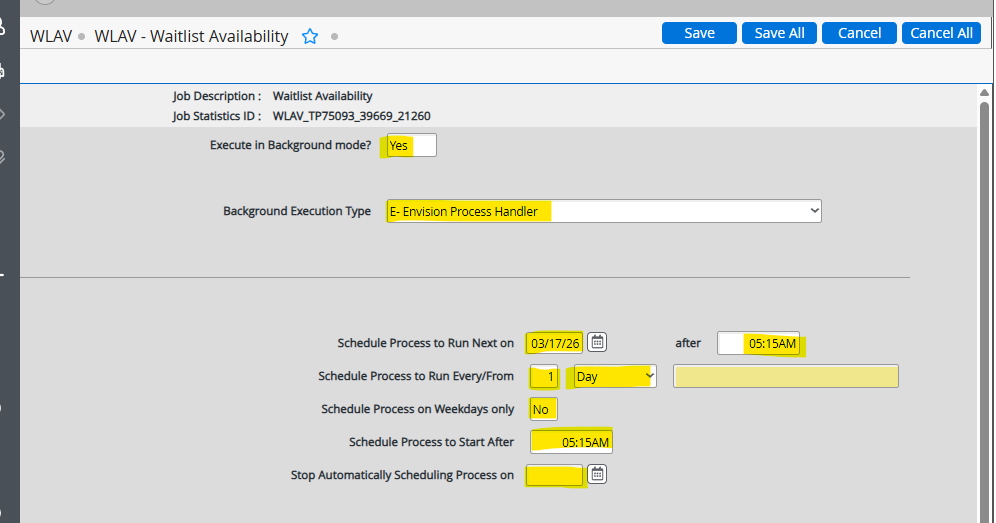Edit the after time 05:15AM field
This screenshot has width=996, height=523.
(x=758, y=343)
